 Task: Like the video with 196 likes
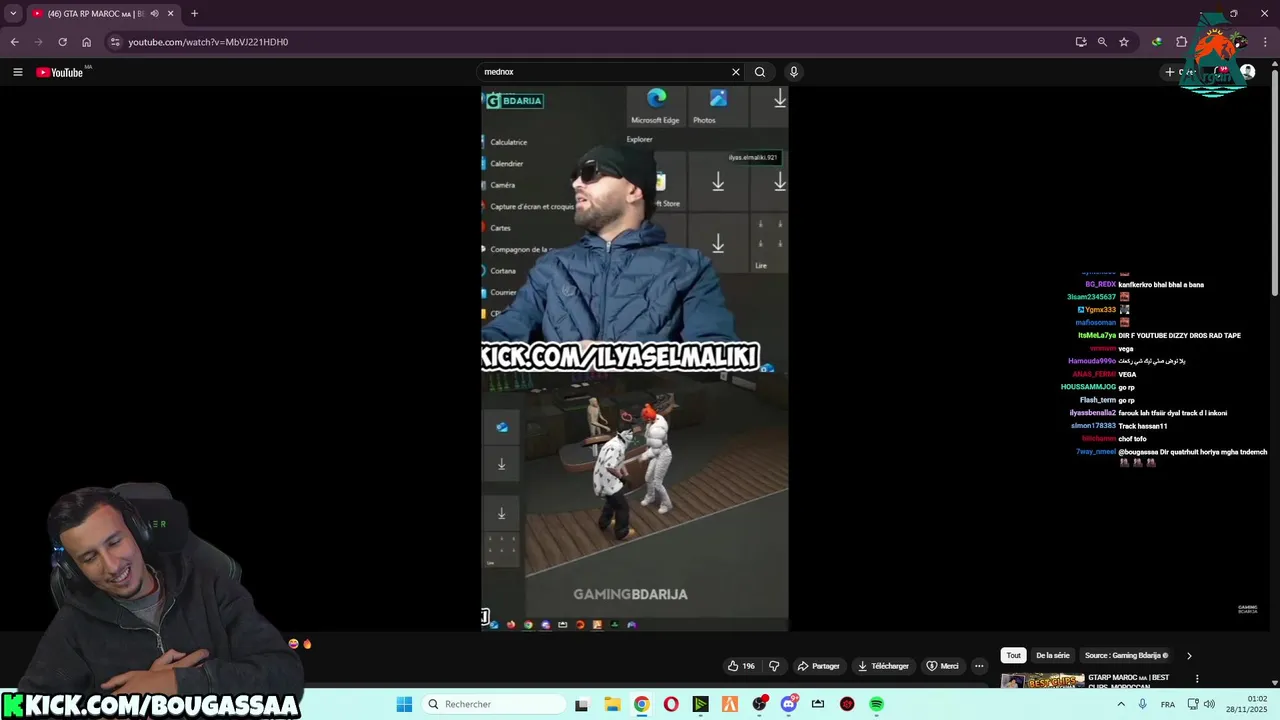click(741, 666)
